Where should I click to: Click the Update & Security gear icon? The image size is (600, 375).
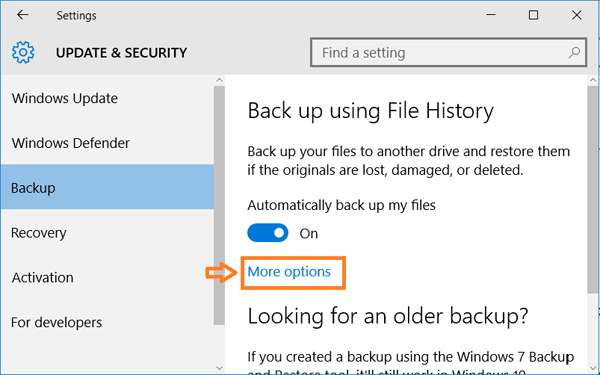click(x=23, y=52)
